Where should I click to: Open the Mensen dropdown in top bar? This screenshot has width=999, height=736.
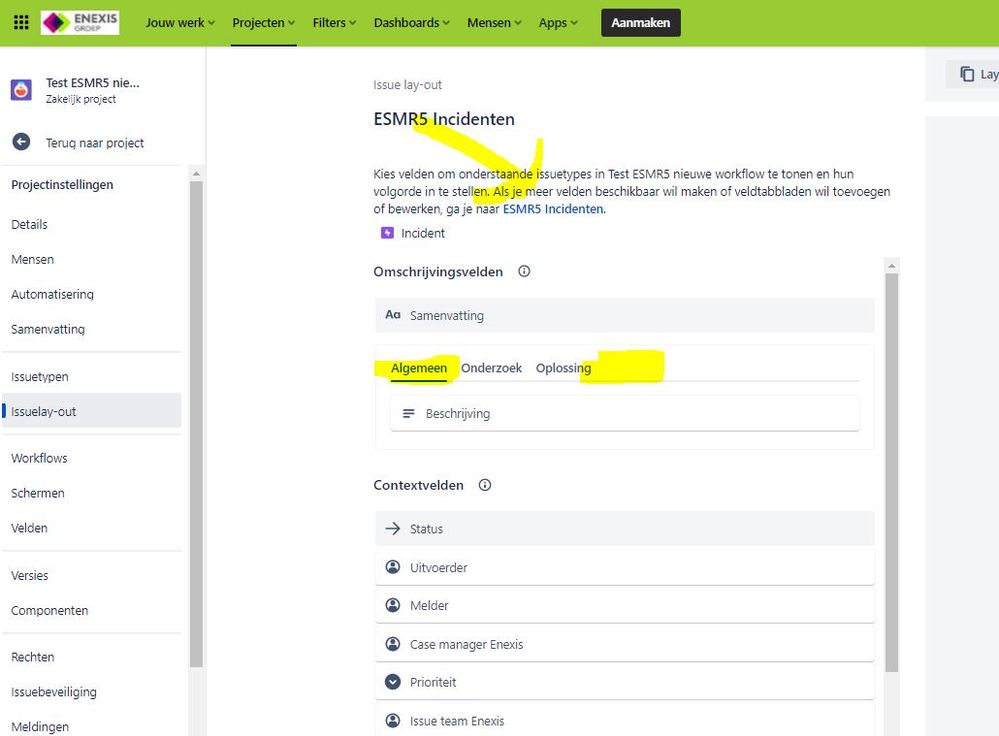coord(494,23)
